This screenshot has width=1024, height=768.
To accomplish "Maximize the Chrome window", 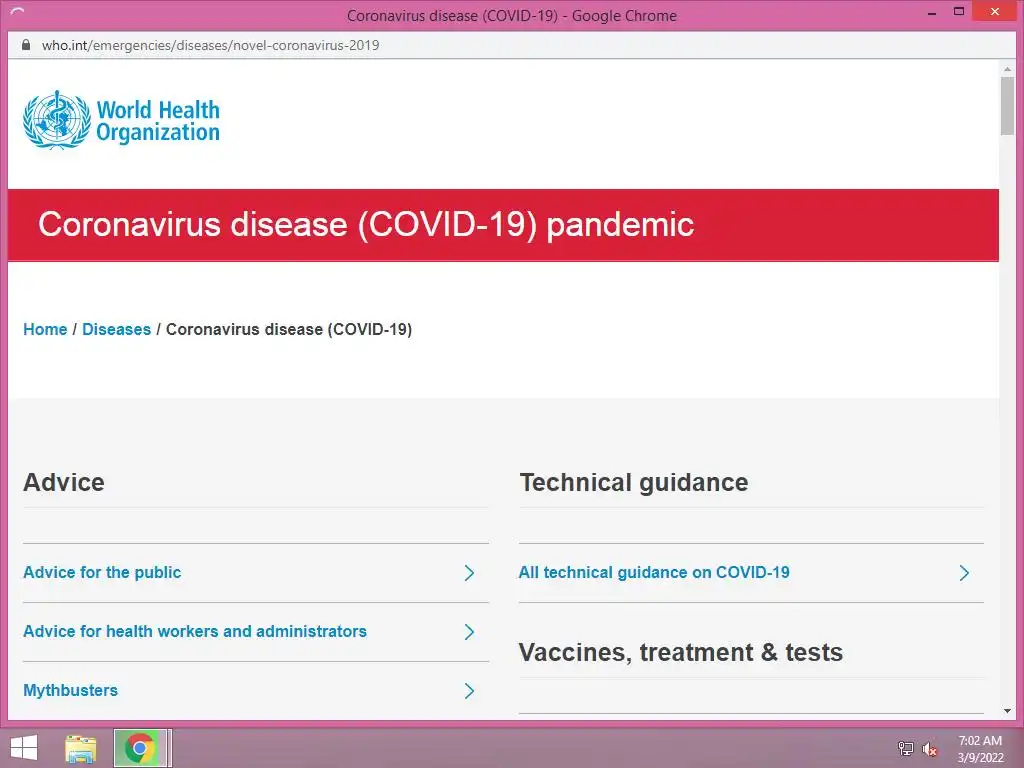I will 959,11.
